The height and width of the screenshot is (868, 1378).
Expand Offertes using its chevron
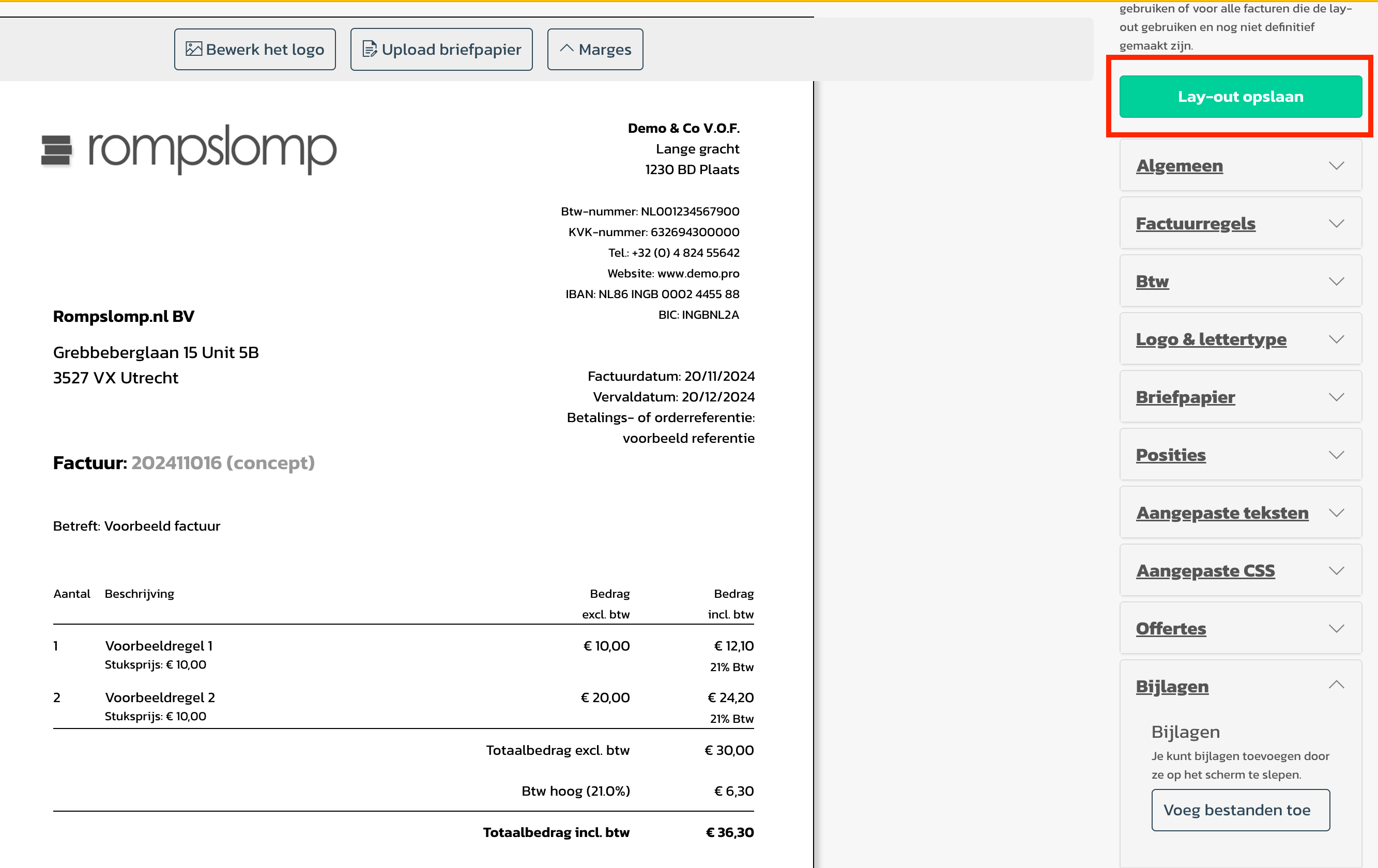(x=1336, y=628)
